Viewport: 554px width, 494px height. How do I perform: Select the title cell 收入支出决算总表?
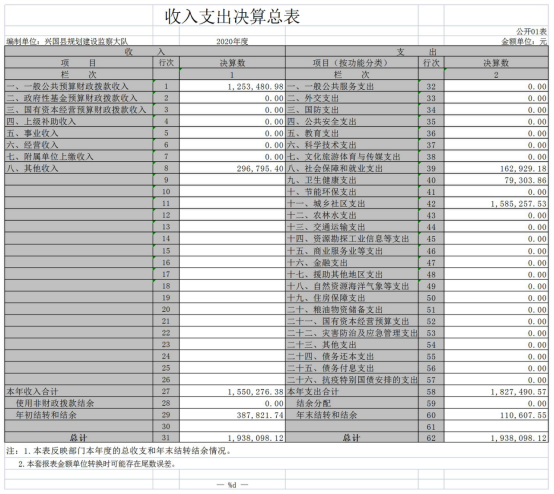point(232,16)
